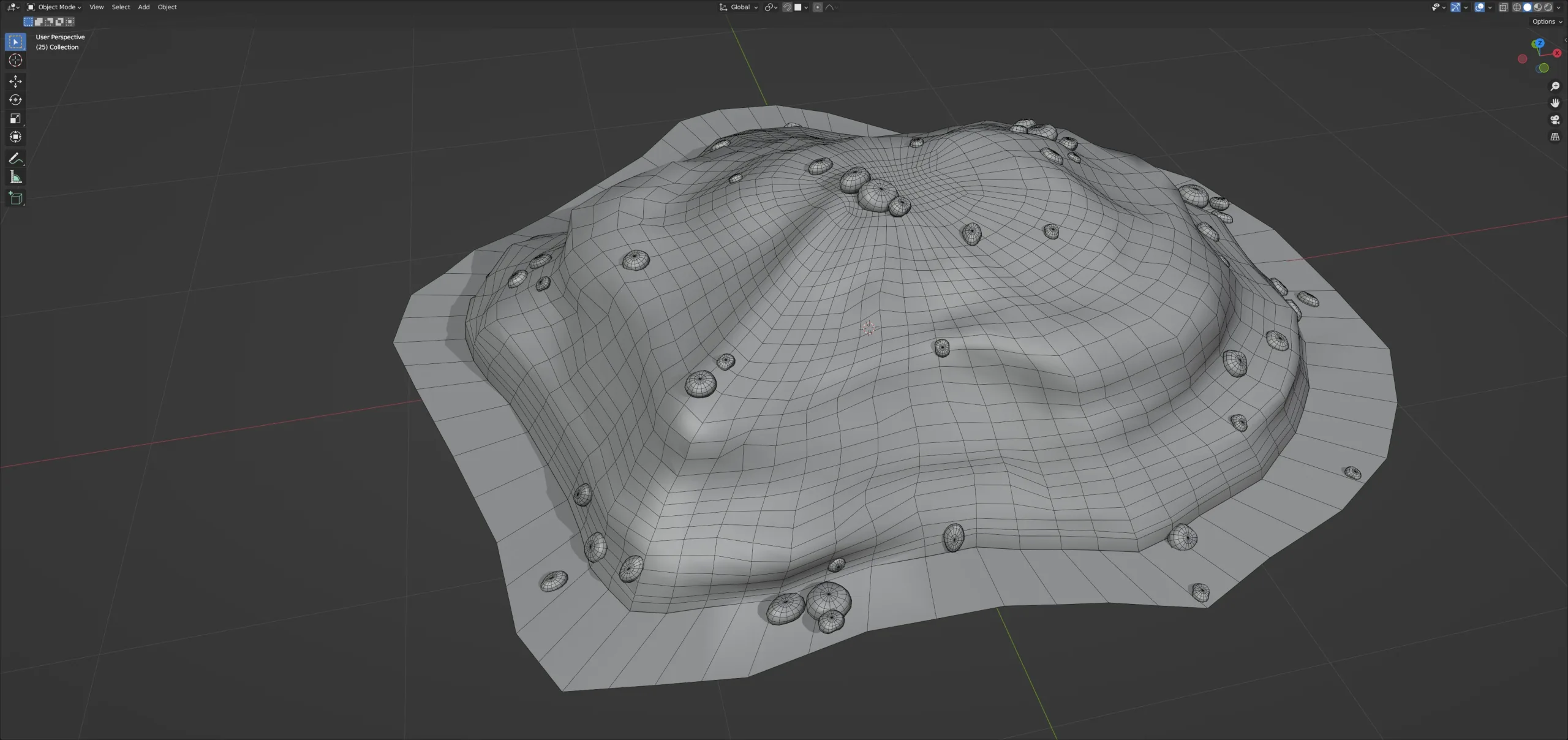The image size is (1568, 740).
Task: Set selection mode to invert selection
Action: 59,21
